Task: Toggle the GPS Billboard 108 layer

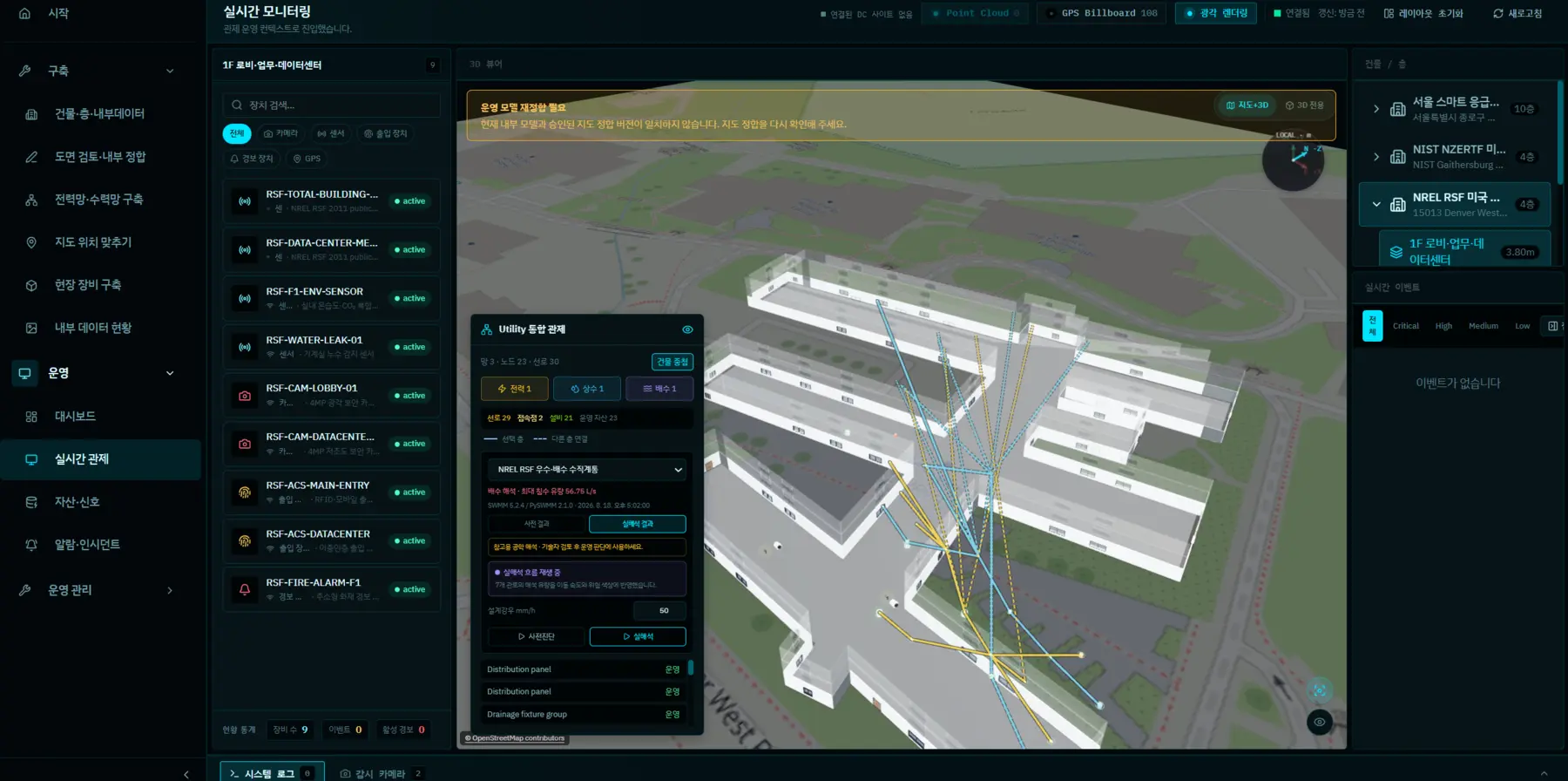Action: coord(1101,13)
